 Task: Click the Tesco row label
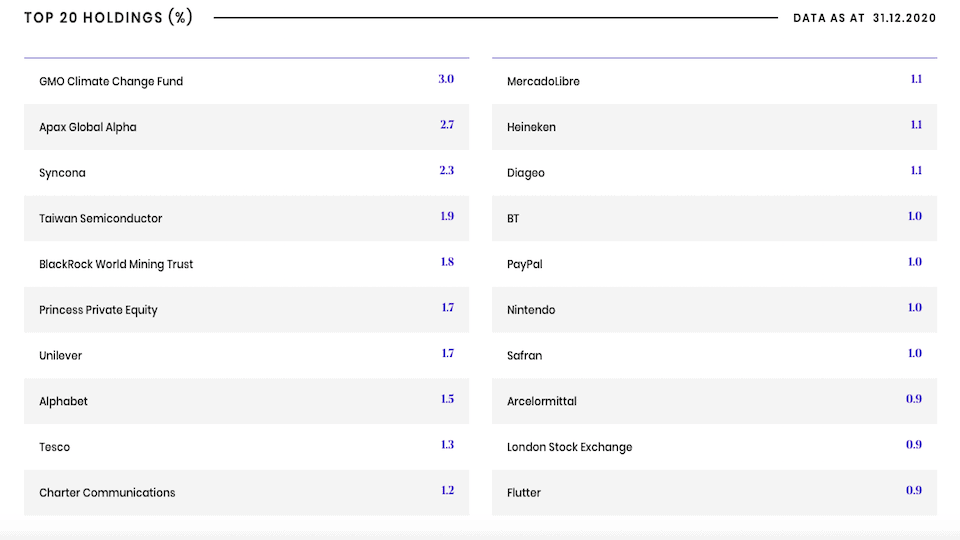tap(54, 447)
